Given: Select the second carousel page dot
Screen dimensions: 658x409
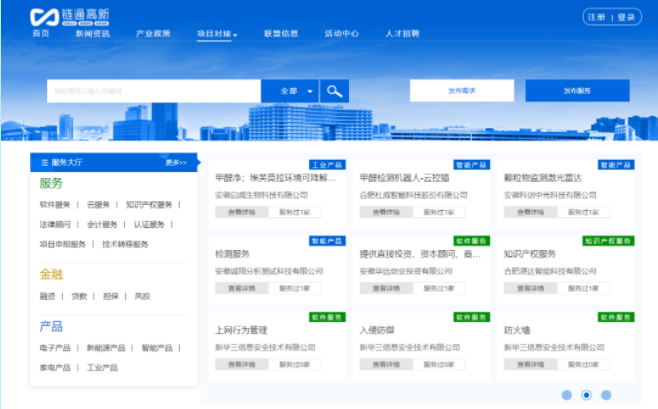Looking at the screenshot, I should point(586,395).
